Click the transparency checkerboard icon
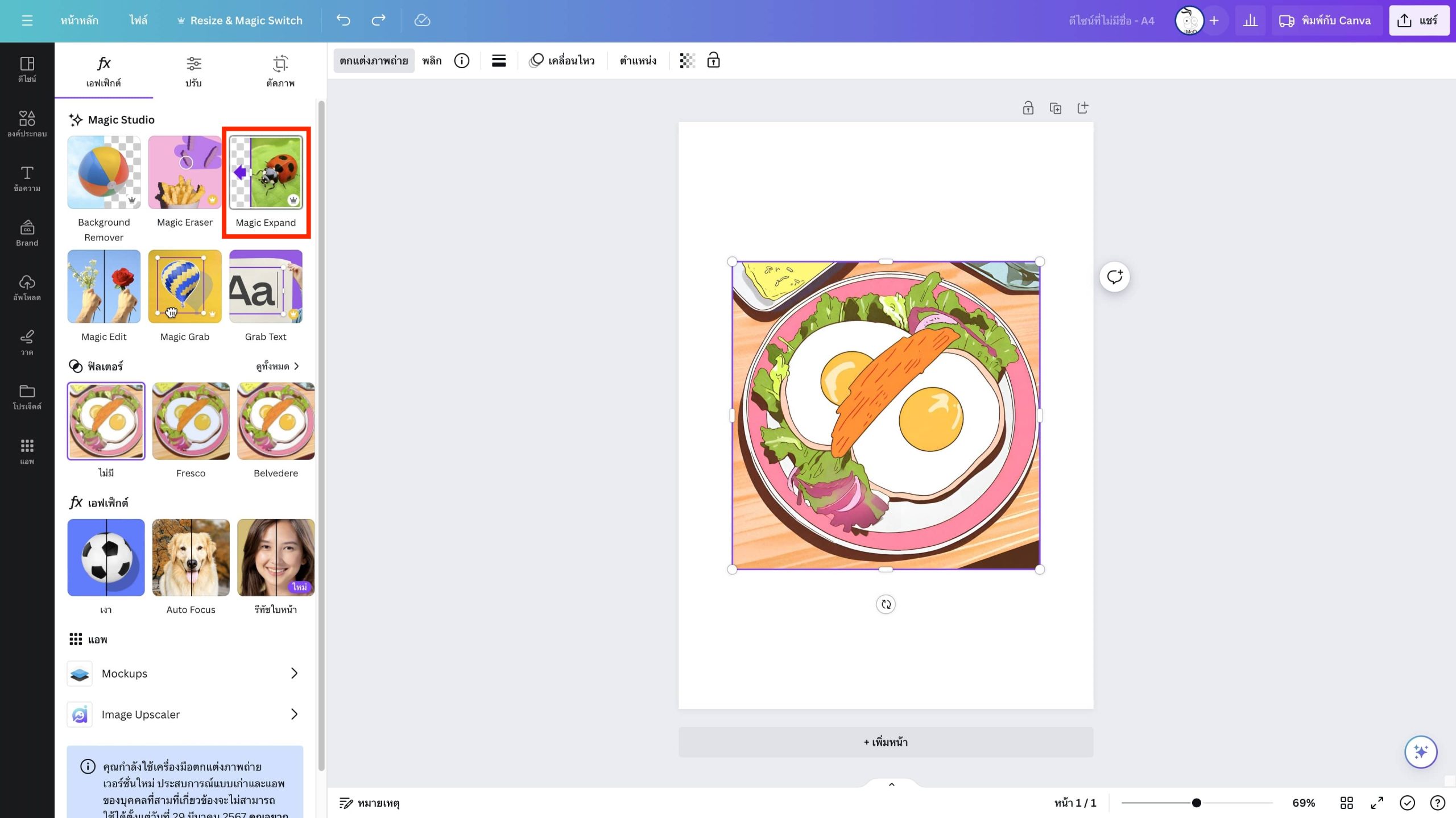 (x=687, y=60)
